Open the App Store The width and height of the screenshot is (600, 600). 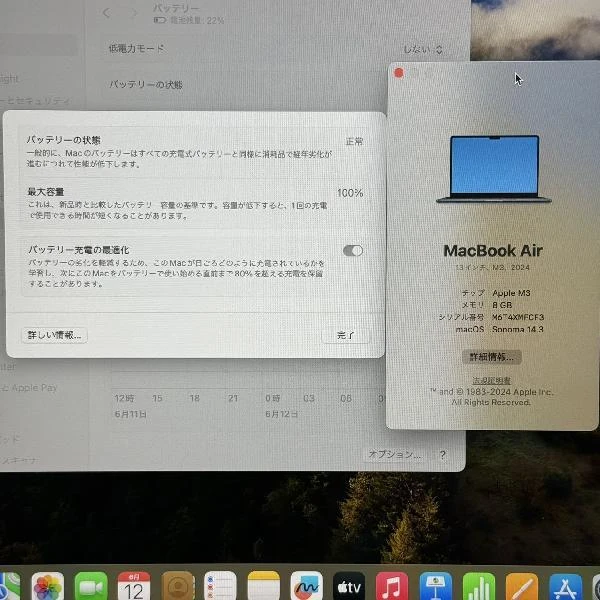(x=566, y=586)
